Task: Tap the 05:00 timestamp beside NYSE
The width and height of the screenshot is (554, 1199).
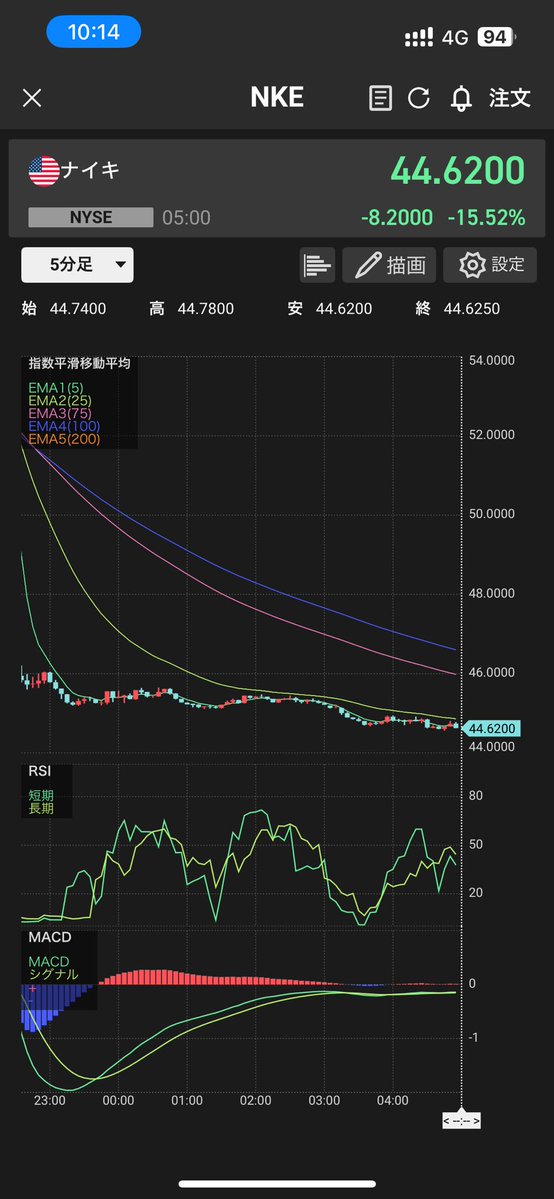Action: click(x=186, y=218)
